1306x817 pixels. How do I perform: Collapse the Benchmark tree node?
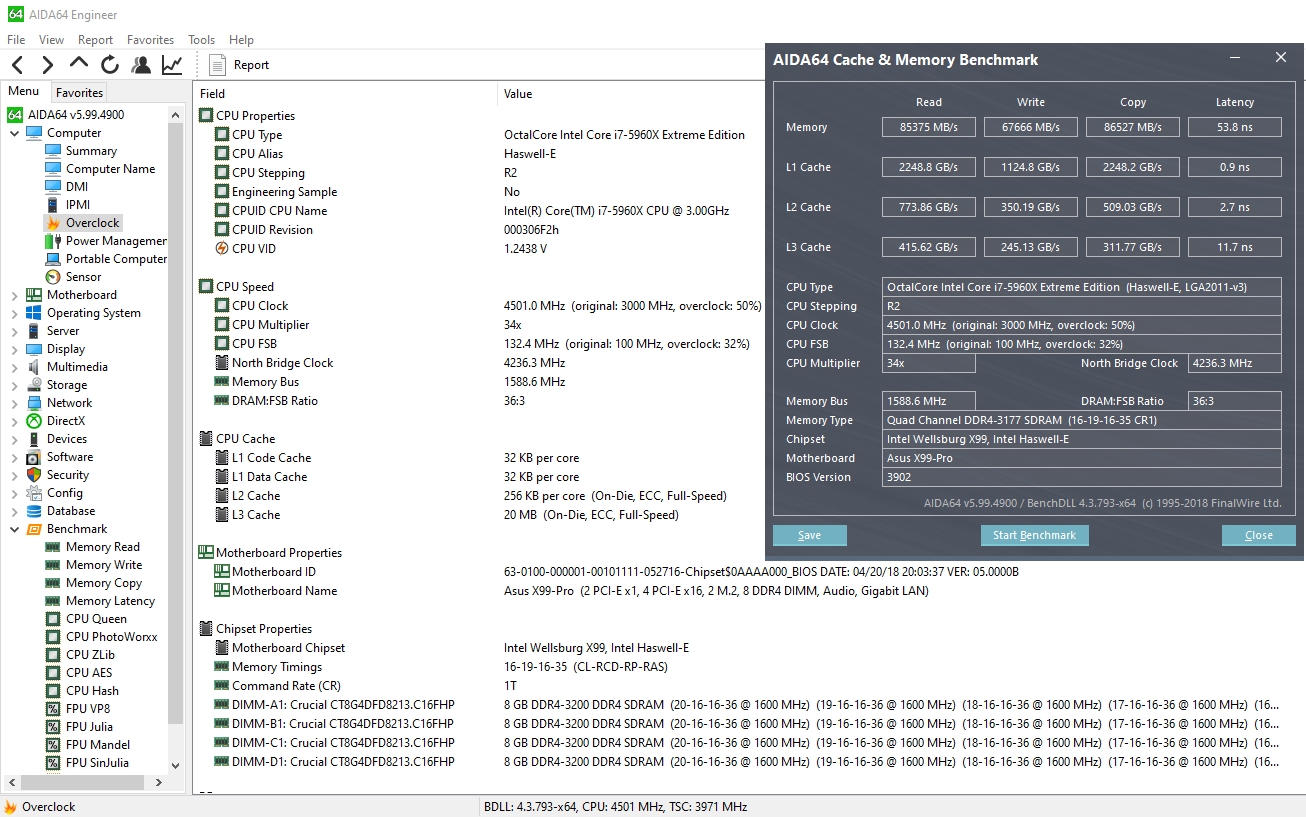tap(15, 529)
